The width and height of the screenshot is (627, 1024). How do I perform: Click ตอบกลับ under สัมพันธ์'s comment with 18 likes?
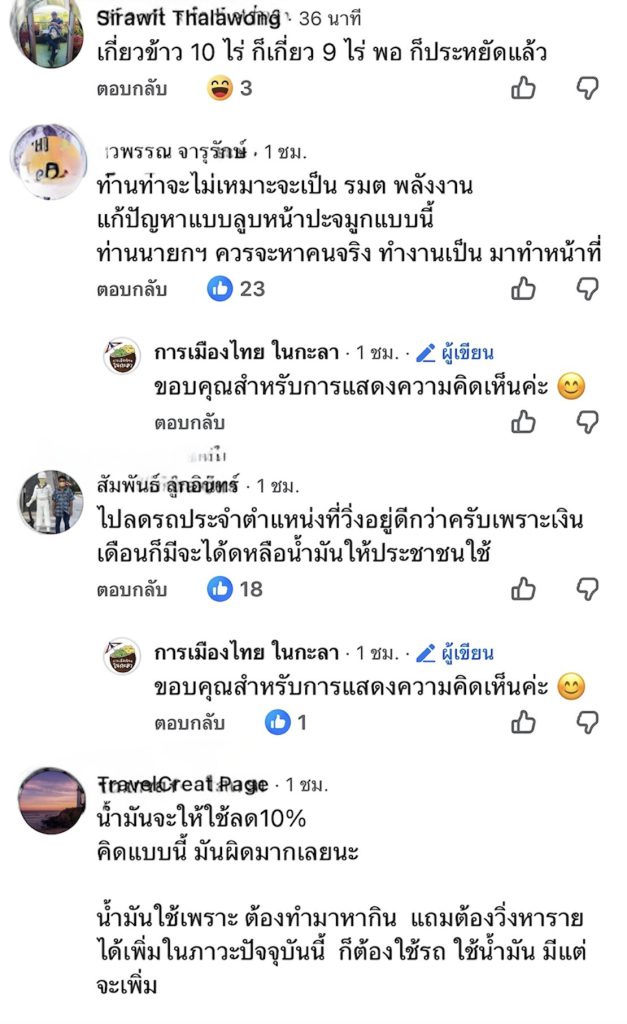pos(131,589)
